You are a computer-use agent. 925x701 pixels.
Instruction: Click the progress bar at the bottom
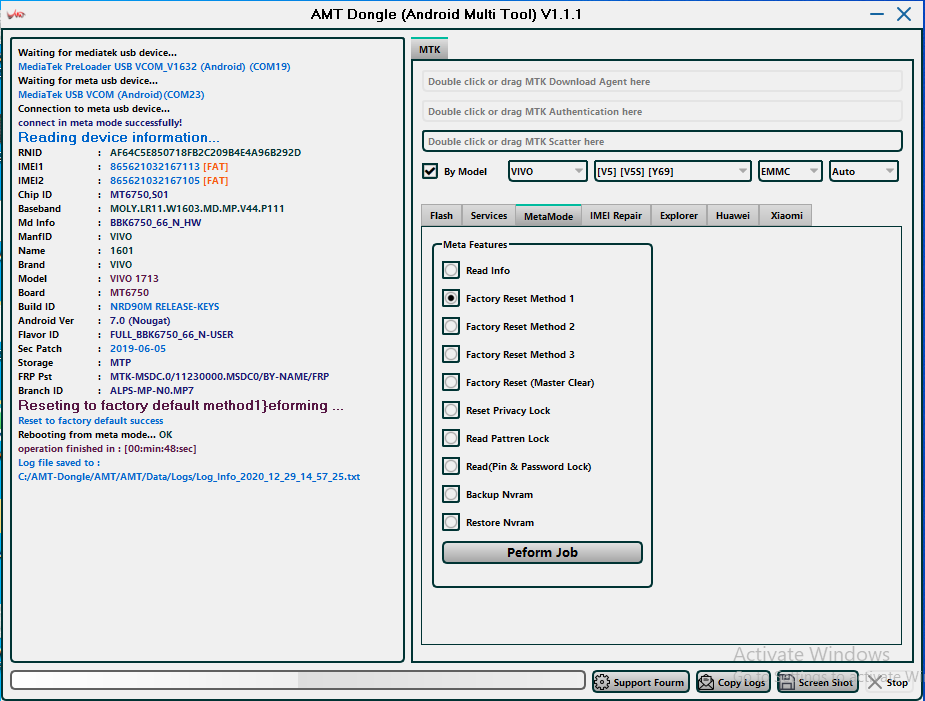point(298,680)
